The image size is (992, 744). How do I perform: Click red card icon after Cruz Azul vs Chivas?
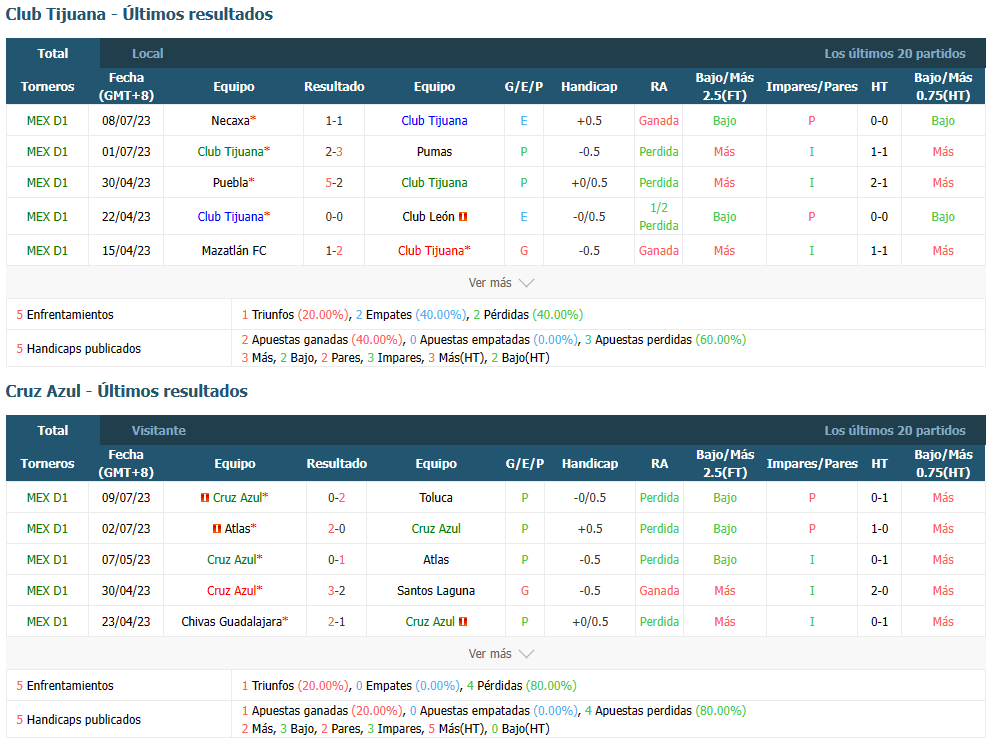463,622
